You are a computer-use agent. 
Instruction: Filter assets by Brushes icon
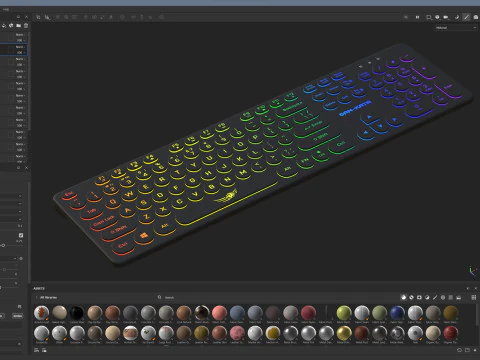click(435, 297)
